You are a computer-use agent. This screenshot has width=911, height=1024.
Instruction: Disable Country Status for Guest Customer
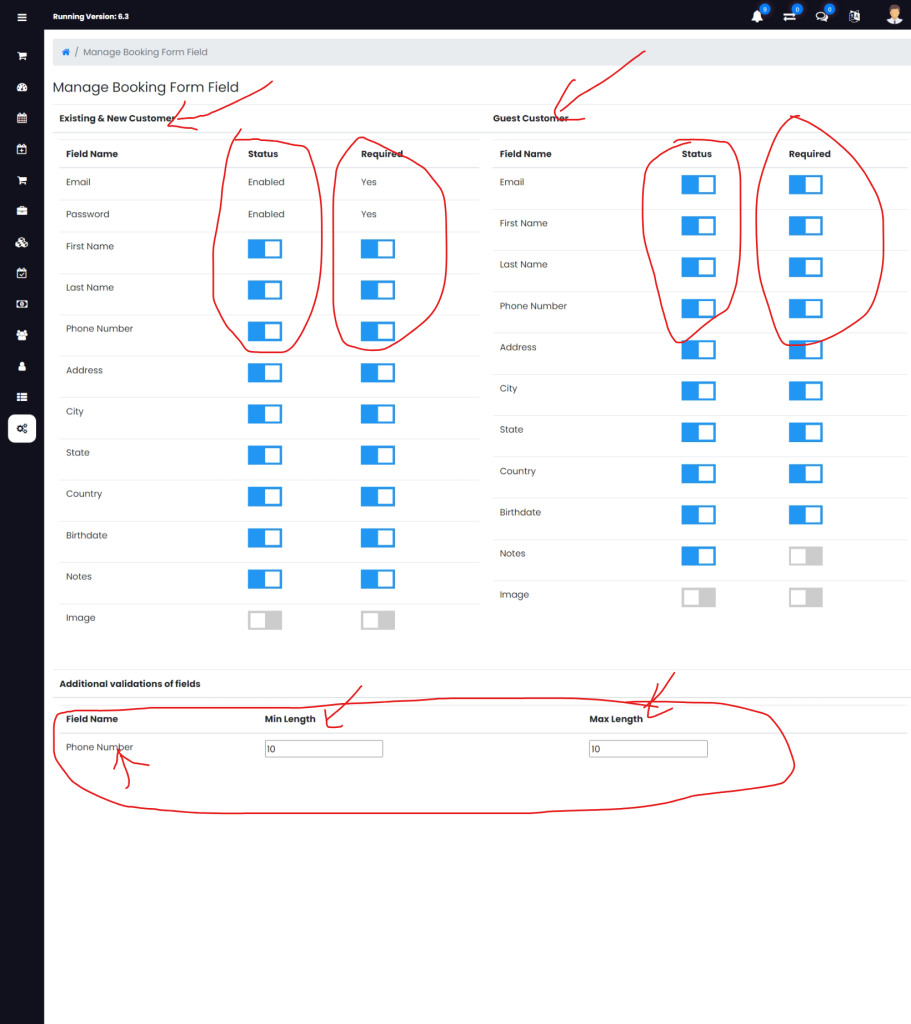[698, 473]
